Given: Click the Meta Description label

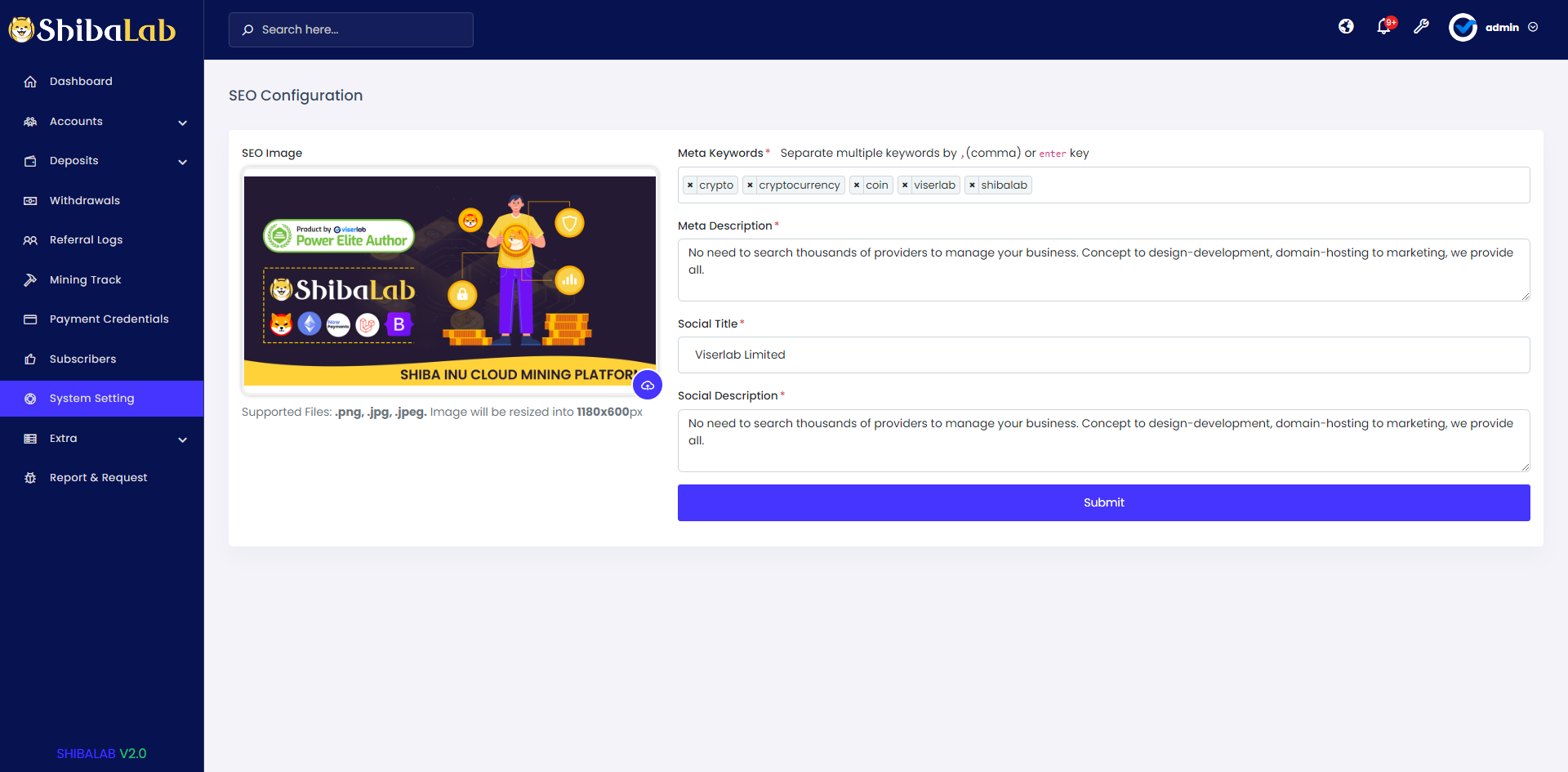Looking at the screenshot, I should click(x=725, y=225).
